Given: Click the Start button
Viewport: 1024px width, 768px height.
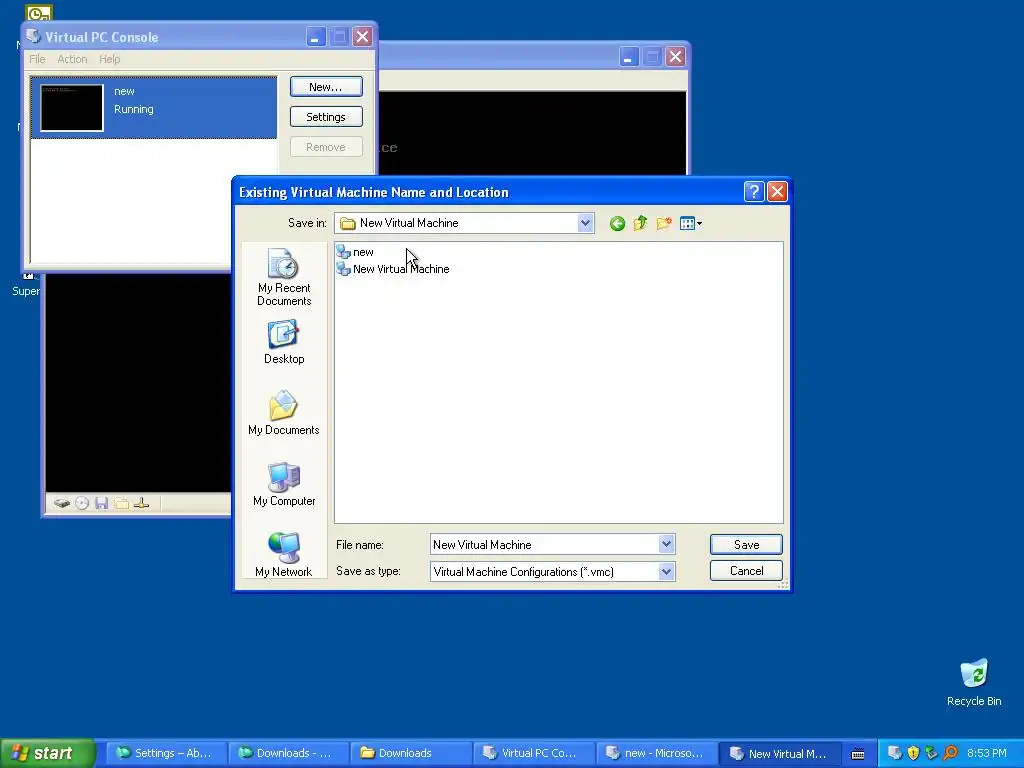Looking at the screenshot, I should (47, 753).
